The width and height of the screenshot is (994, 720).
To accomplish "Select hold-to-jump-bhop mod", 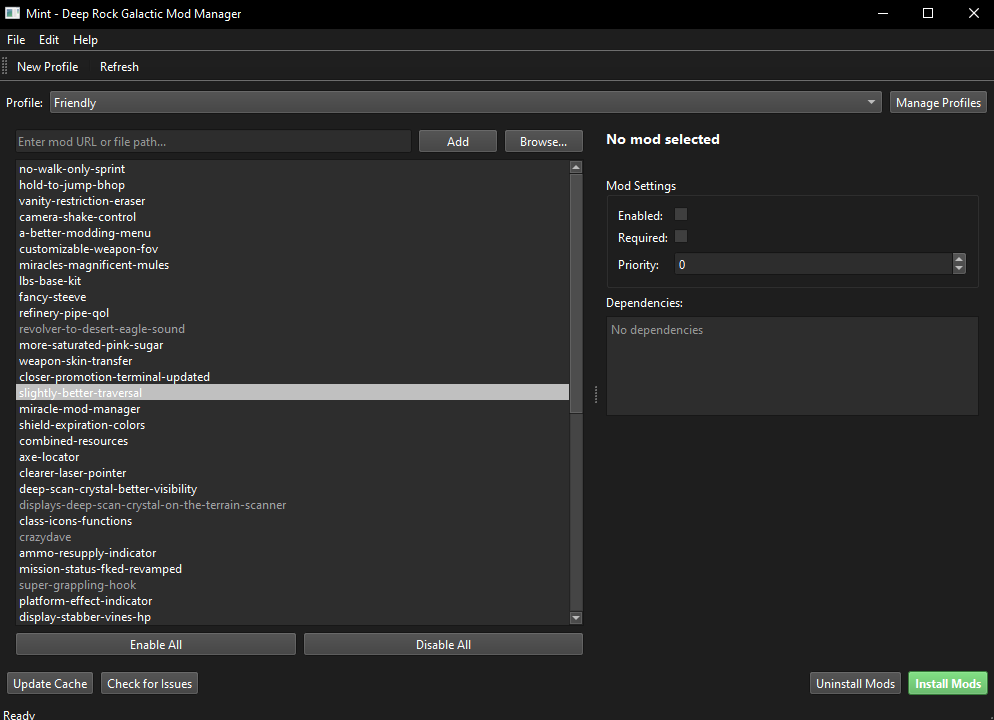I will 292,185.
